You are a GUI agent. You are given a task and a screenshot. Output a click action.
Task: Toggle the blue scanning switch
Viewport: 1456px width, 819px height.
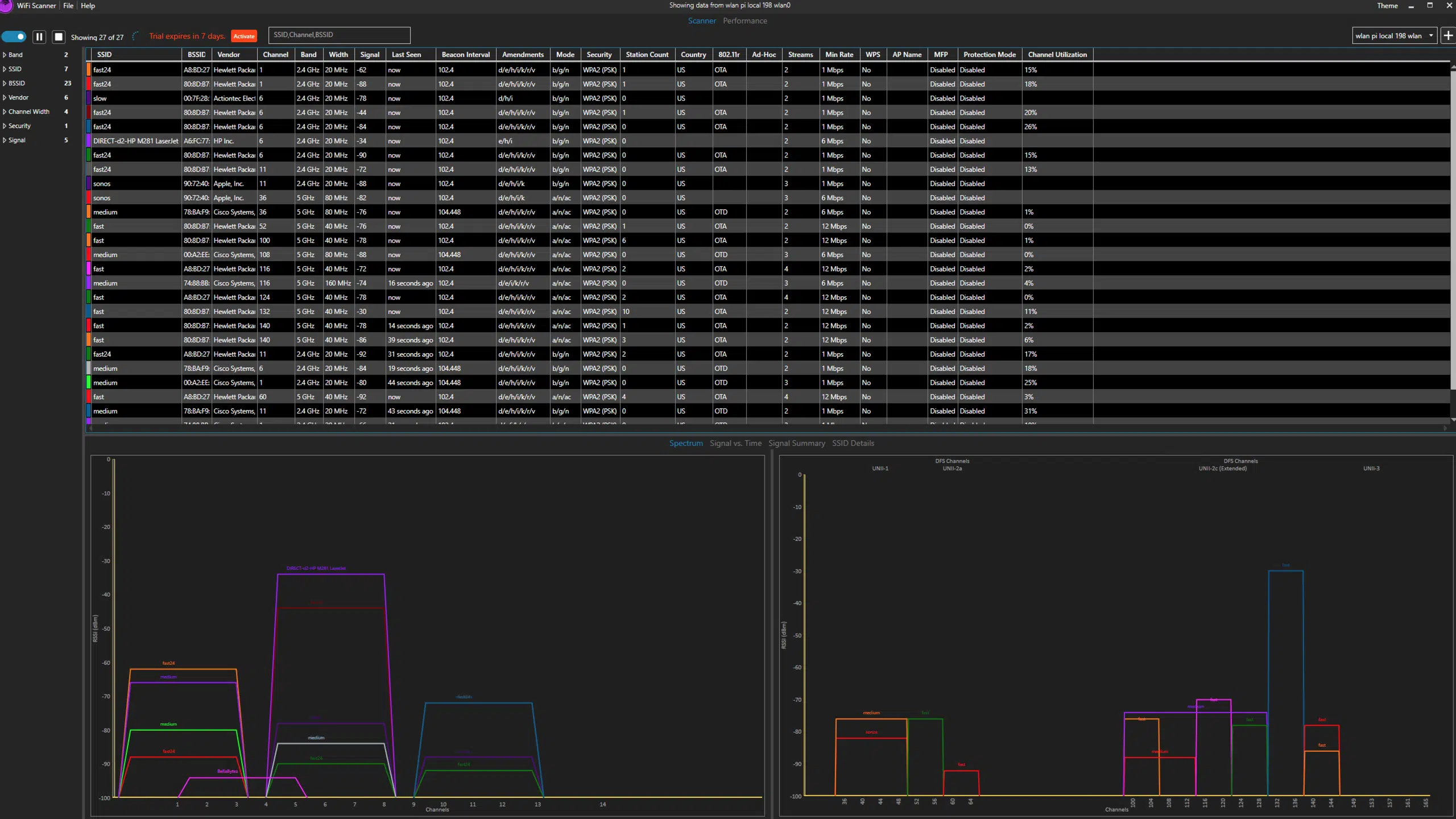click(14, 36)
